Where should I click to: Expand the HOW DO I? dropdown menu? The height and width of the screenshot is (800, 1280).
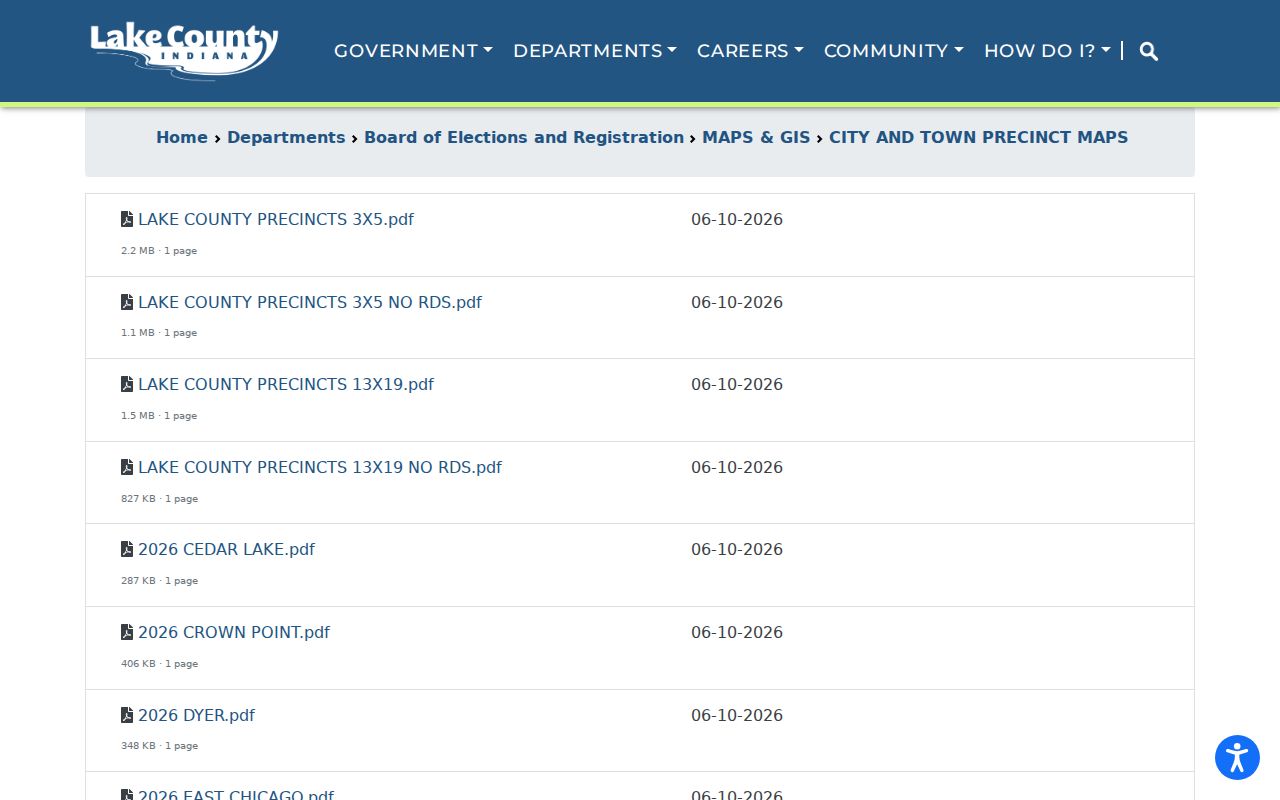tap(1047, 51)
